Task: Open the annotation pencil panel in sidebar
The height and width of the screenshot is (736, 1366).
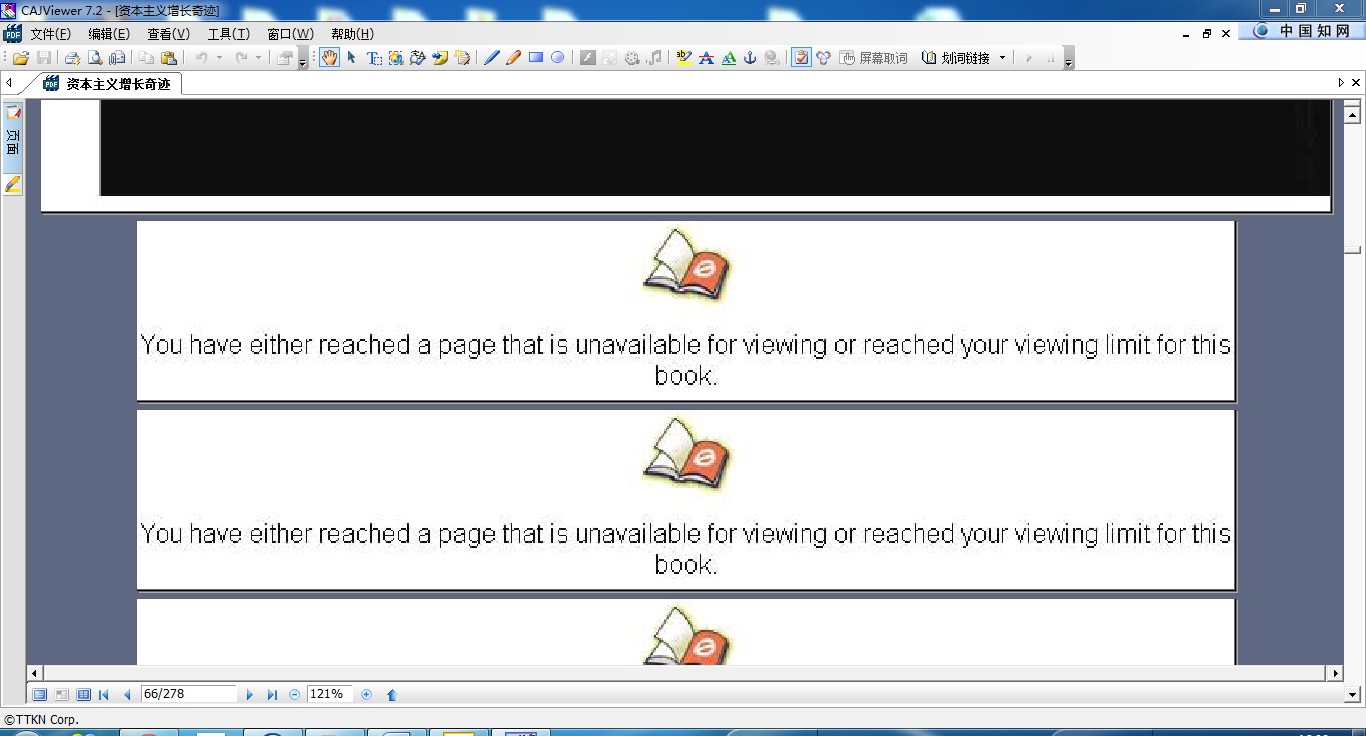Action: (x=13, y=185)
